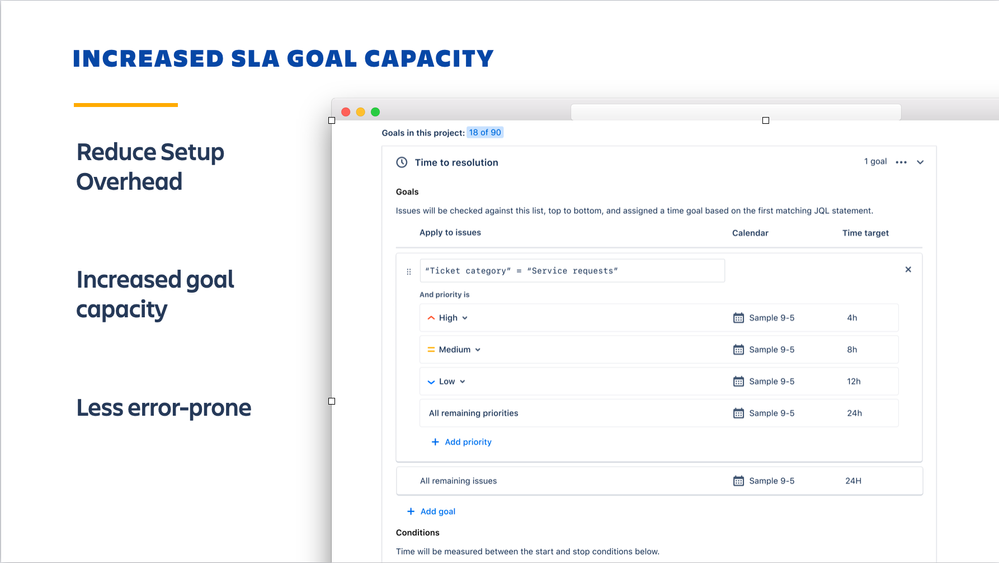Click the calendar icon in the Low row
Viewport: 999px width, 563px height.
[738, 381]
